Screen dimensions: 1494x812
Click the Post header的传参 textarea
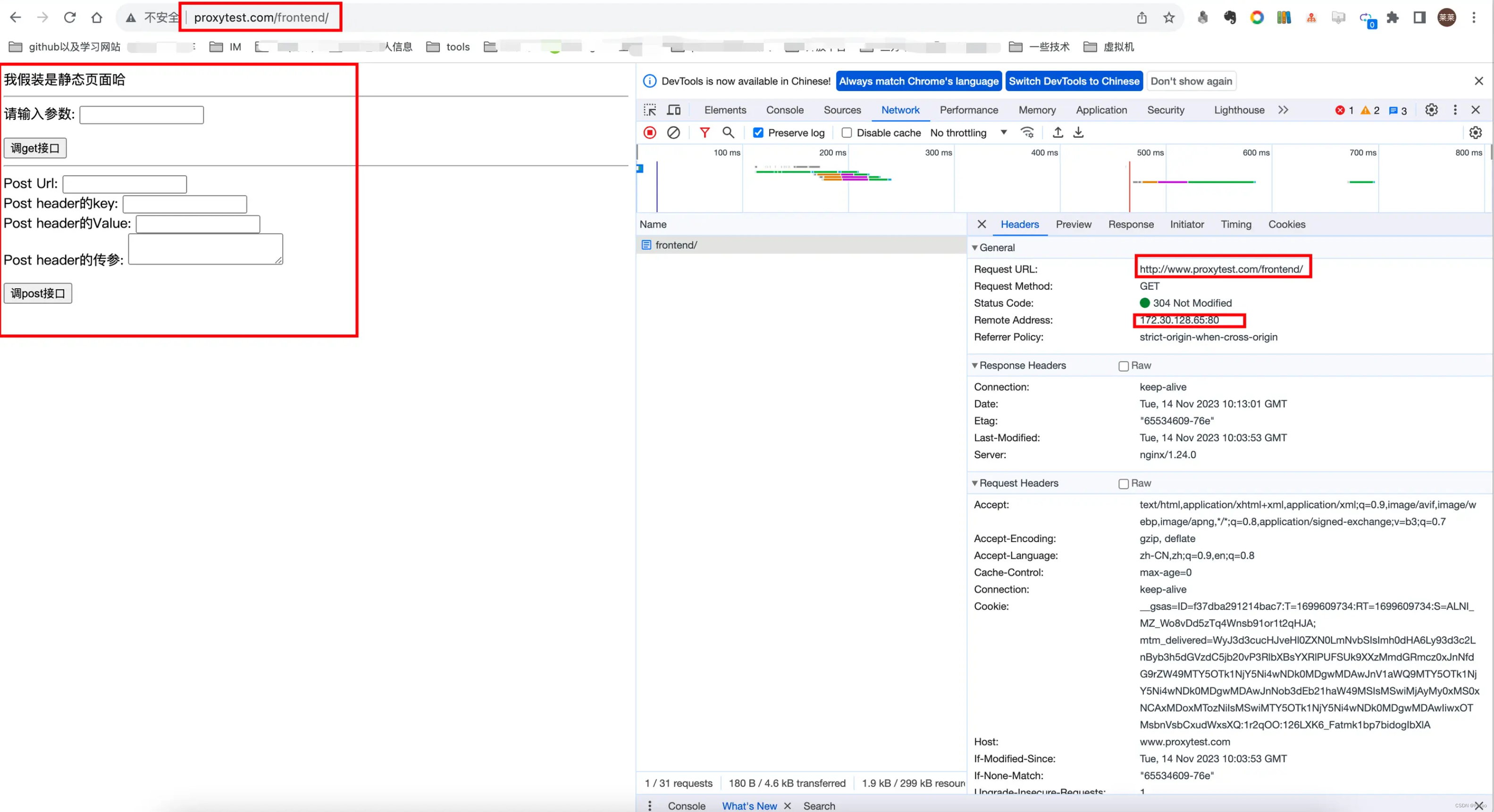pos(205,249)
